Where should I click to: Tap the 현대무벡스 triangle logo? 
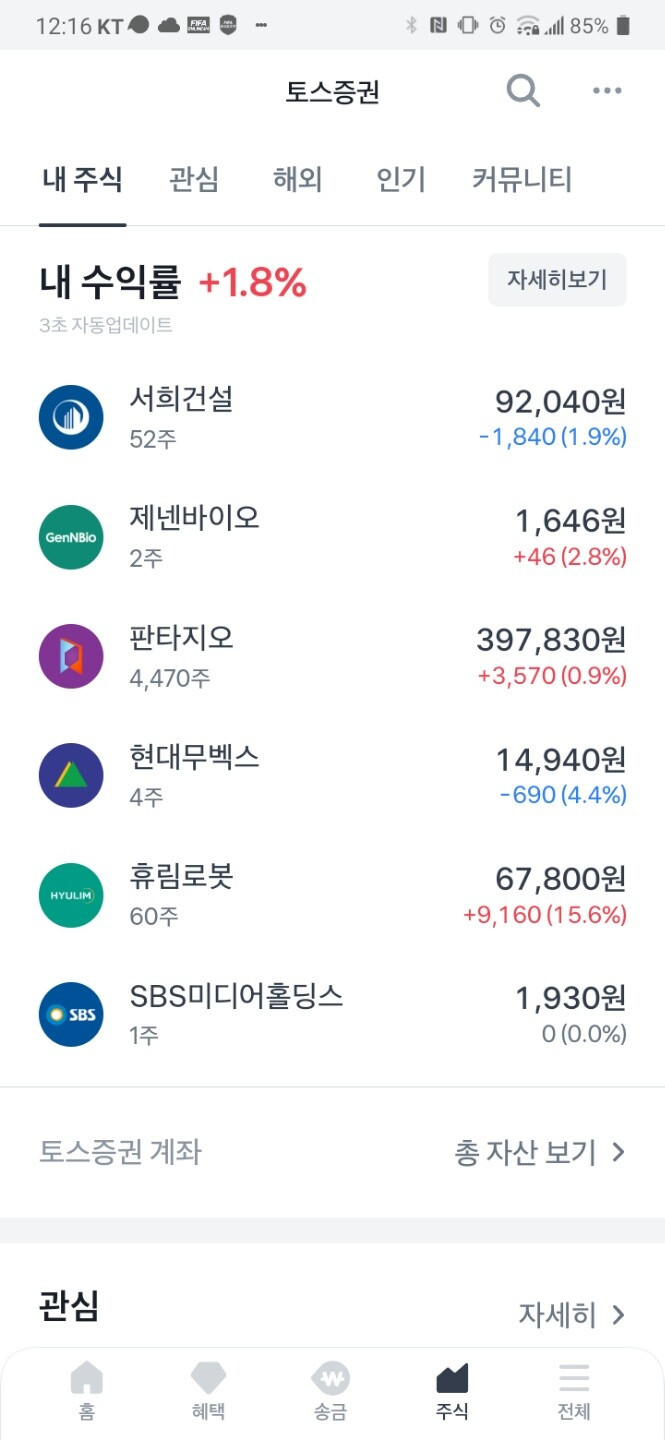[x=71, y=775]
